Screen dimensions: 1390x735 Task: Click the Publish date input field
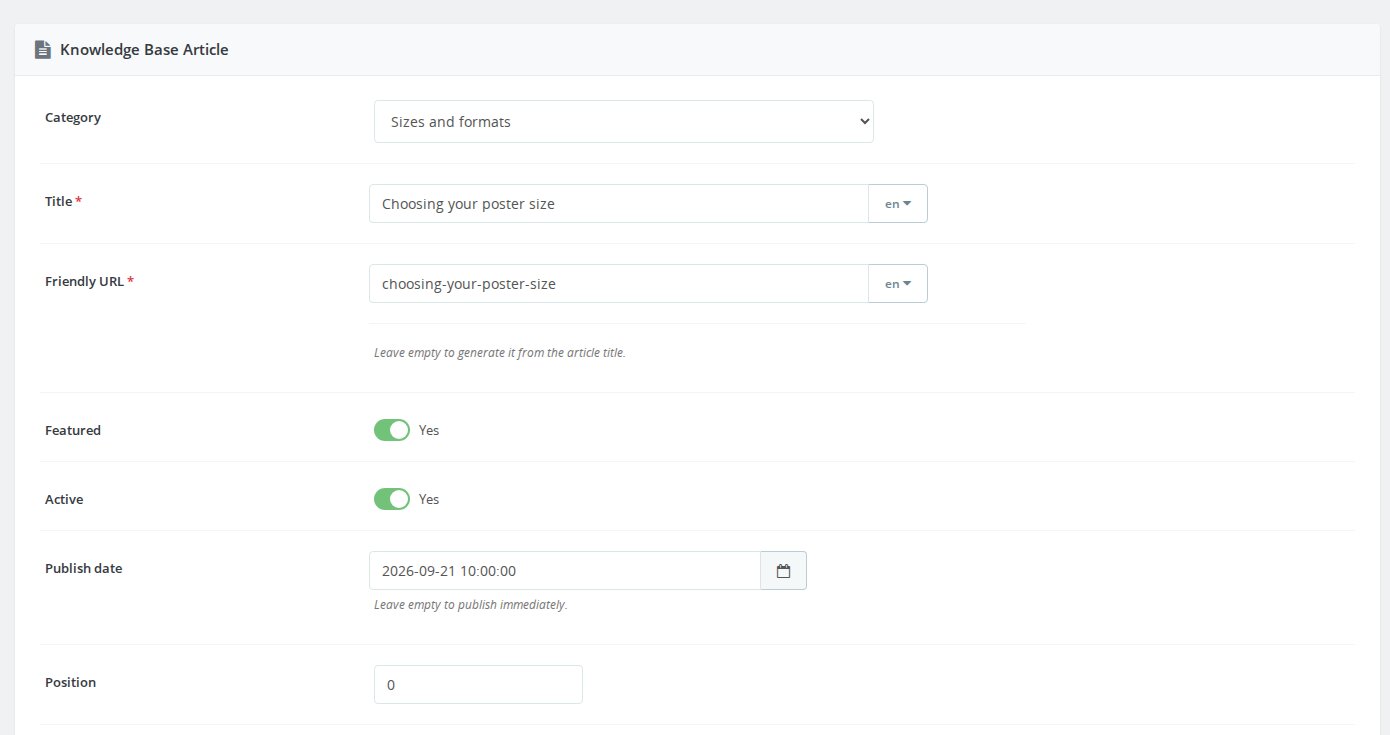click(x=565, y=571)
